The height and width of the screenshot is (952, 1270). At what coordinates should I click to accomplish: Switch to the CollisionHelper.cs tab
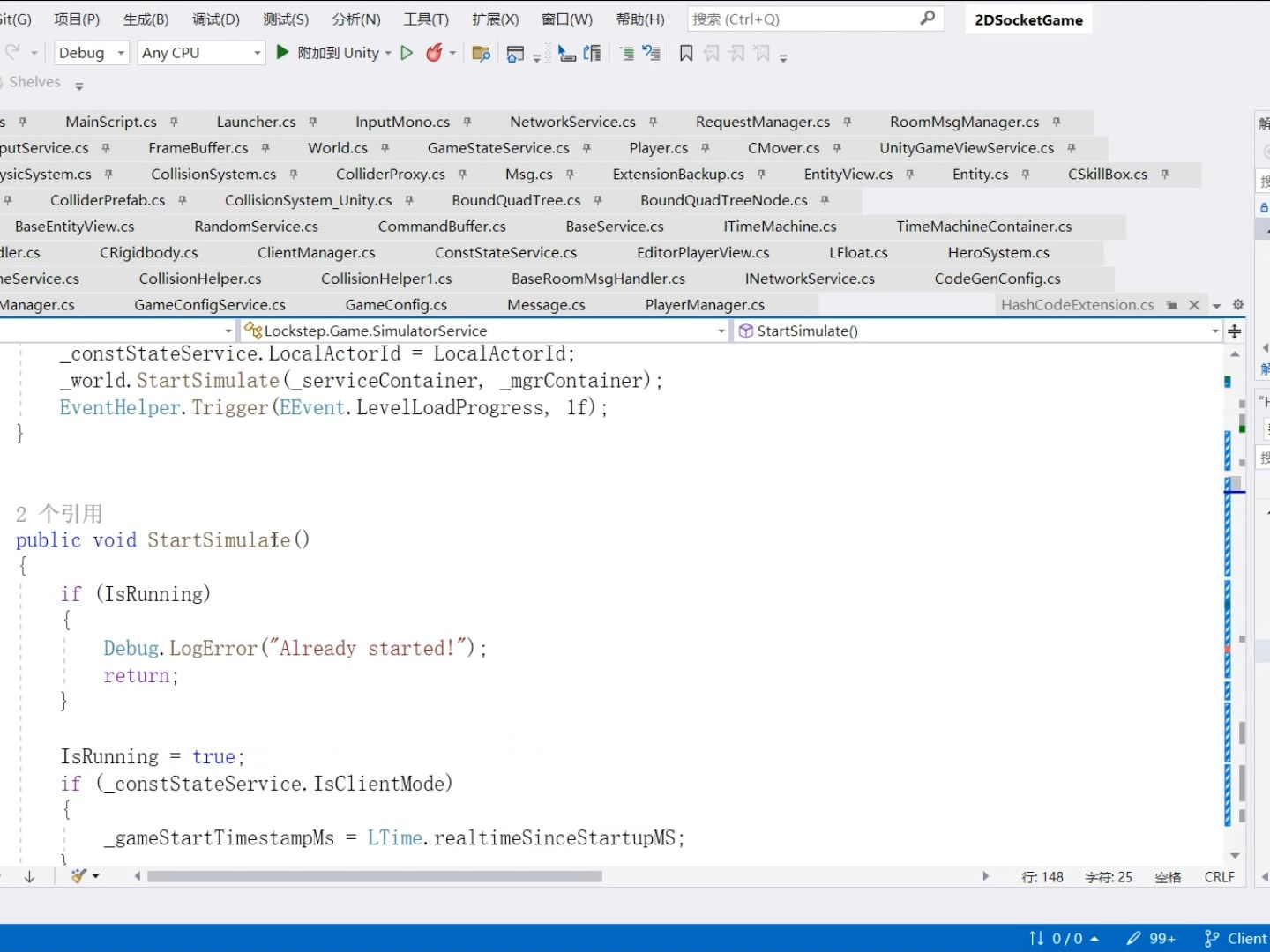tap(200, 279)
